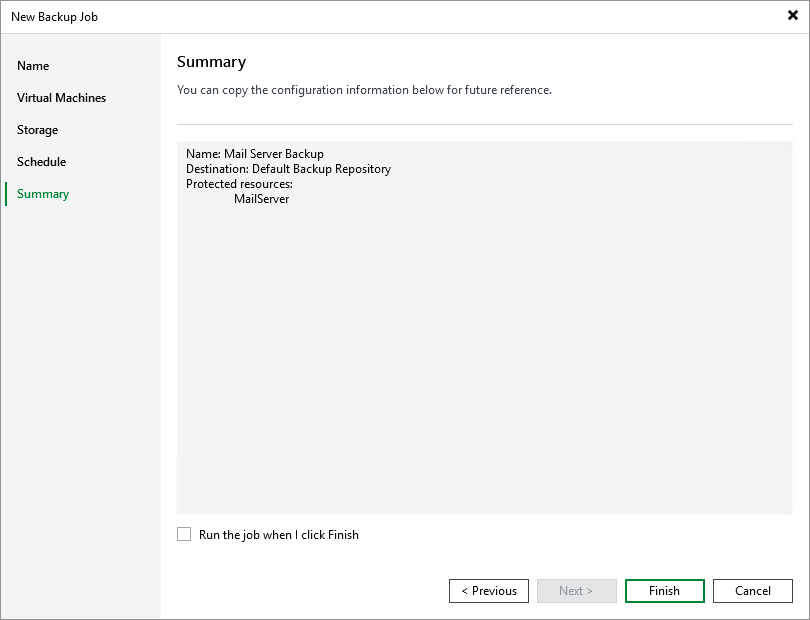The width and height of the screenshot is (810, 620).
Task: Click the Destination: Default Backup Repository line
Action: pyautogui.click(x=288, y=169)
